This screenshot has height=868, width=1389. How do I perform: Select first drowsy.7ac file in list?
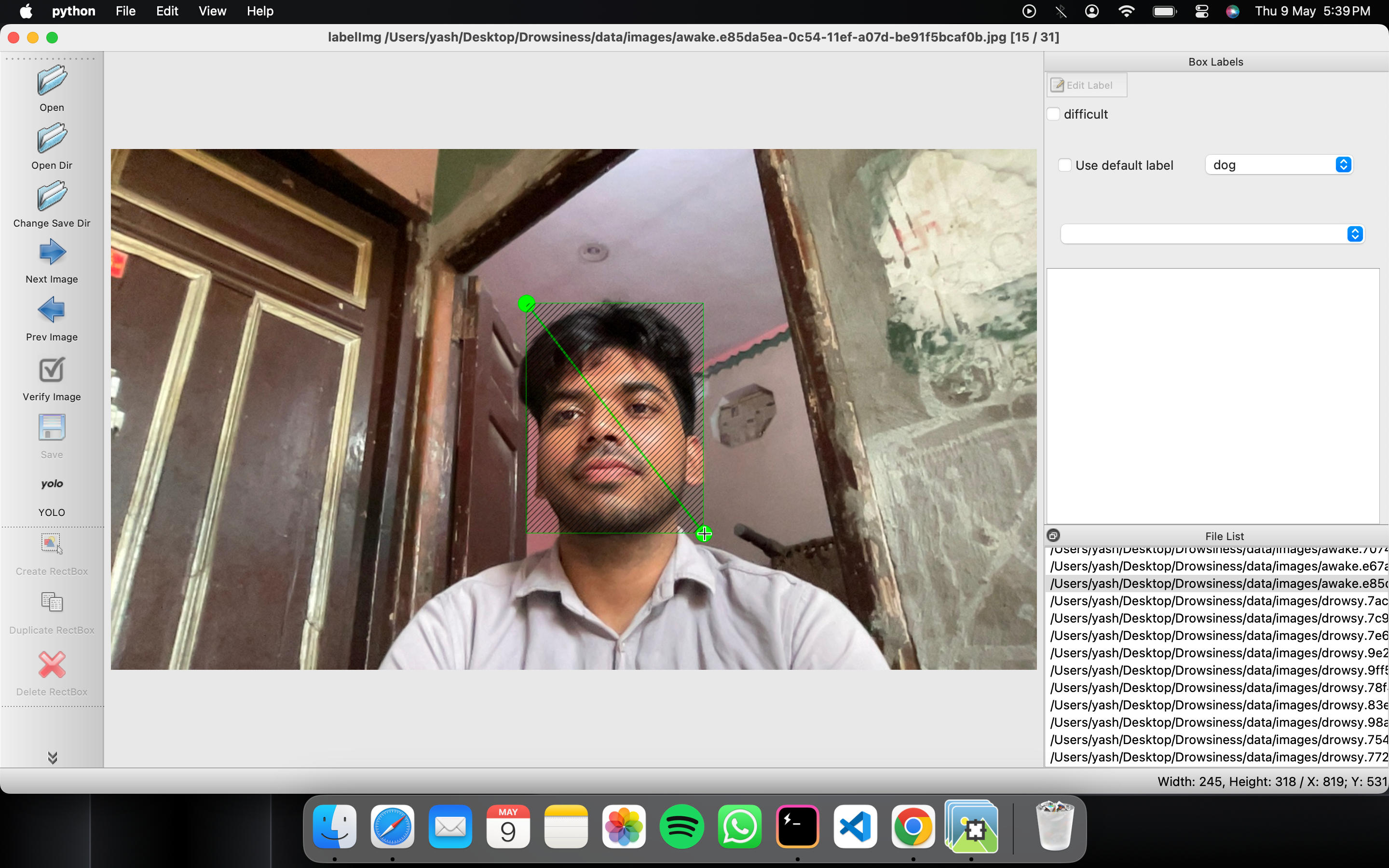pyautogui.click(x=1217, y=601)
